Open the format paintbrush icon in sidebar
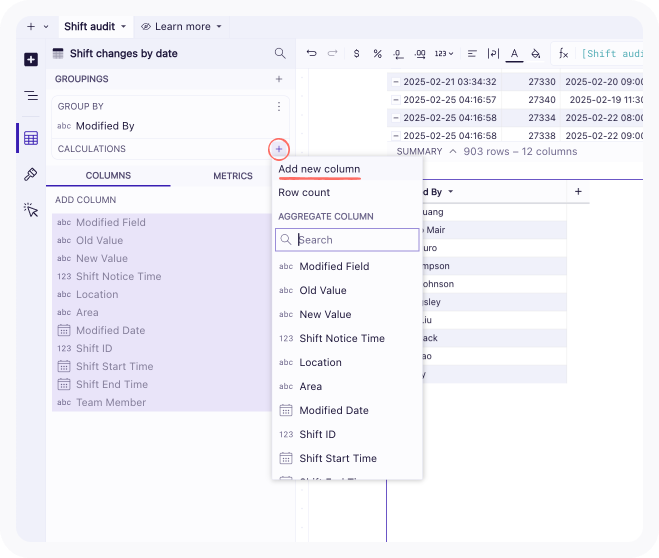Screen dimensions: 659x558 (31, 174)
